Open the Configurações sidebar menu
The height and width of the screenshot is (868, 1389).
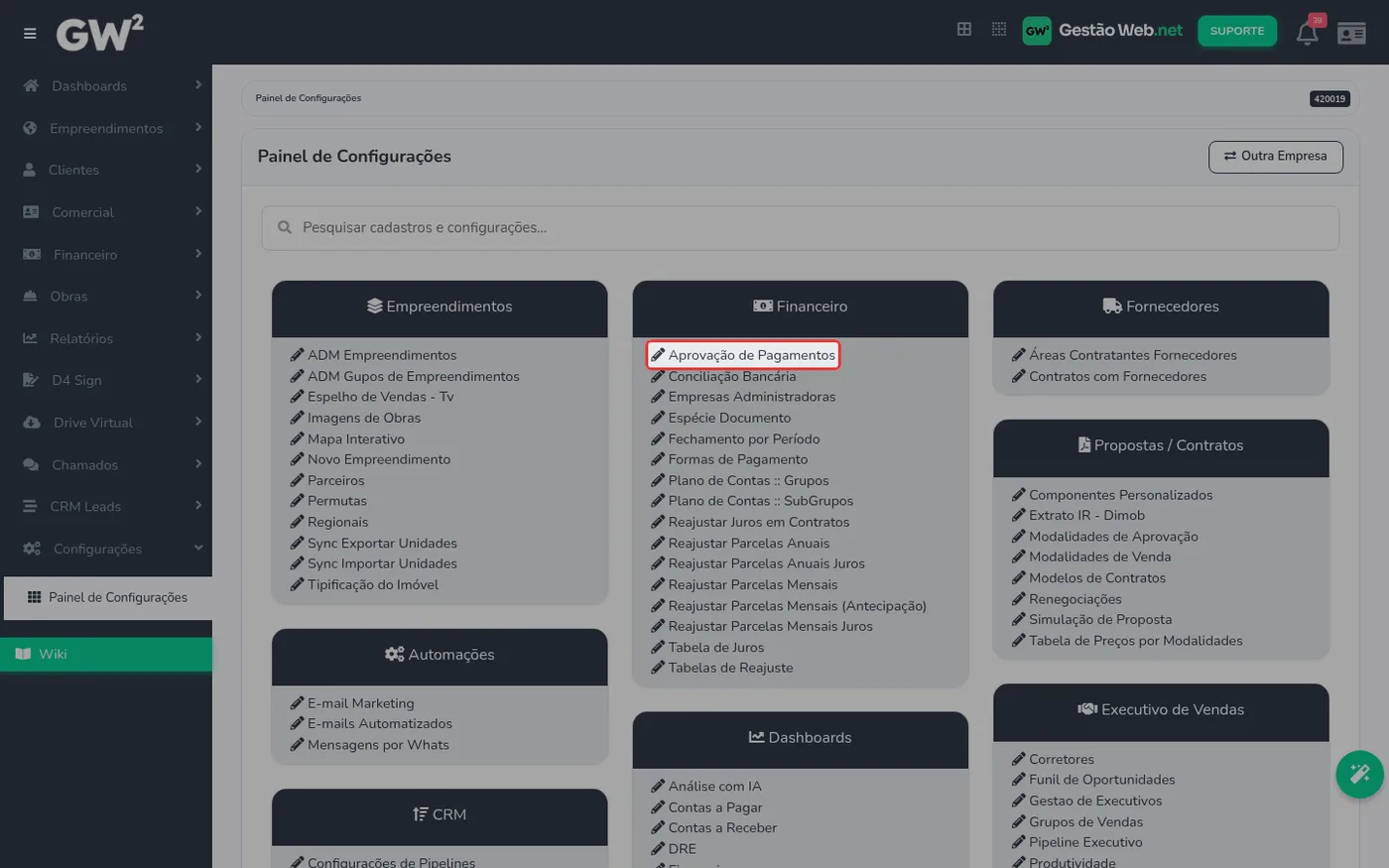(x=106, y=549)
